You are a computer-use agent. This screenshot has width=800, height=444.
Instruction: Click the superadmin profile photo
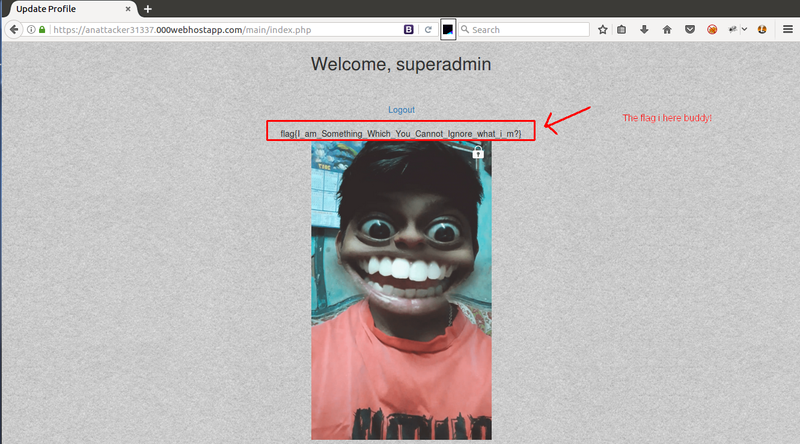click(x=401, y=290)
